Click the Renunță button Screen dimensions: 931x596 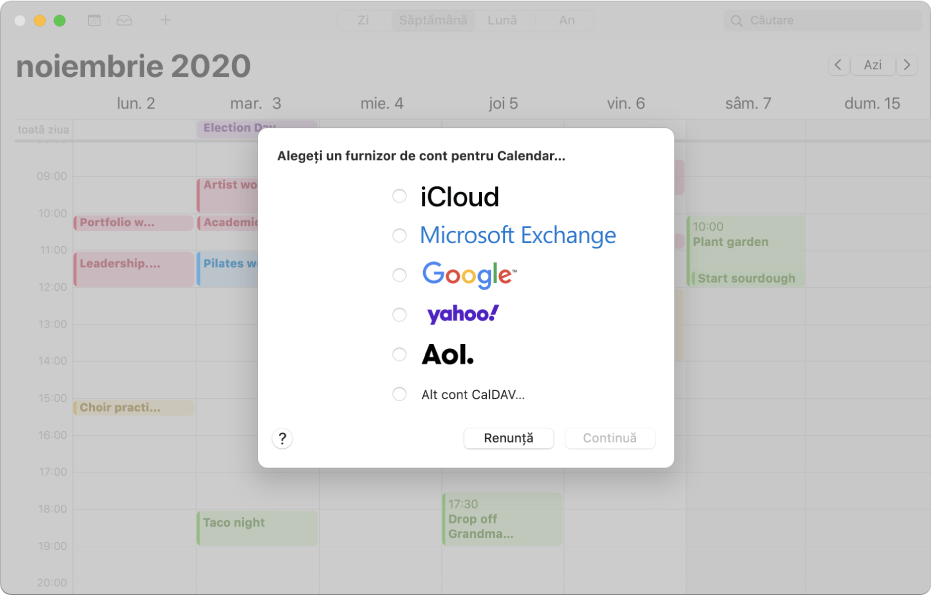point(508,438)
